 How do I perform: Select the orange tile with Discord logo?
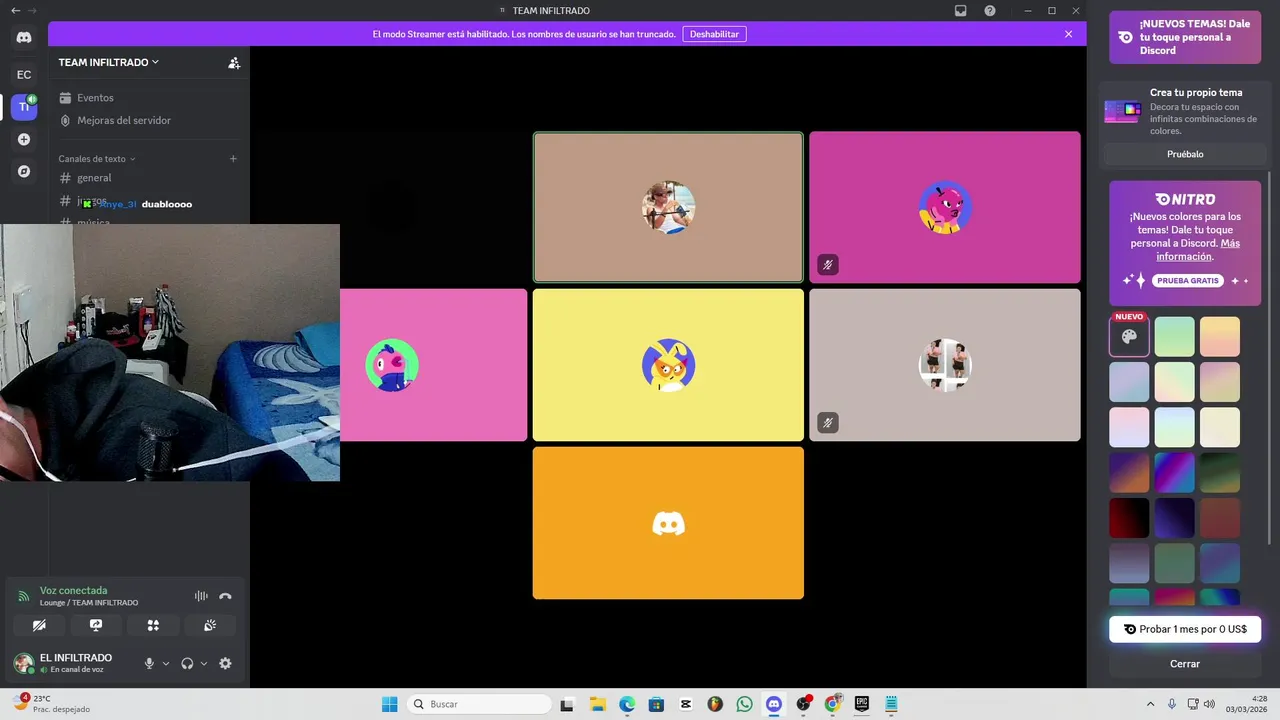(x=668, y=523)
